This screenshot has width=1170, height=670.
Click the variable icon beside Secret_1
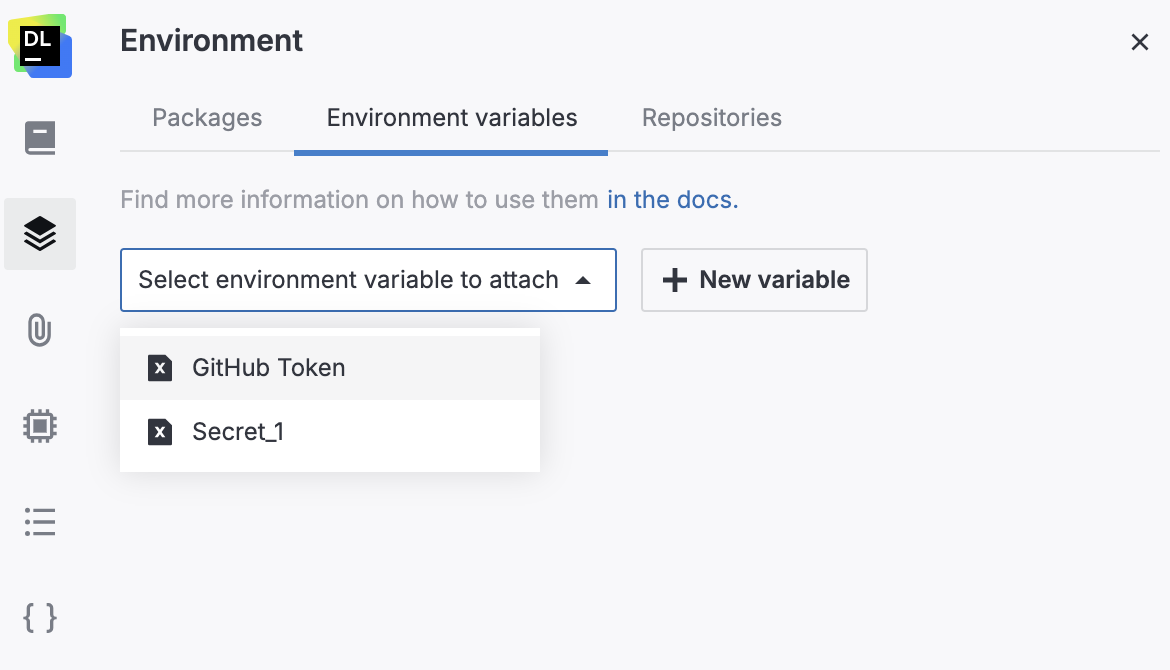(160, 432)
